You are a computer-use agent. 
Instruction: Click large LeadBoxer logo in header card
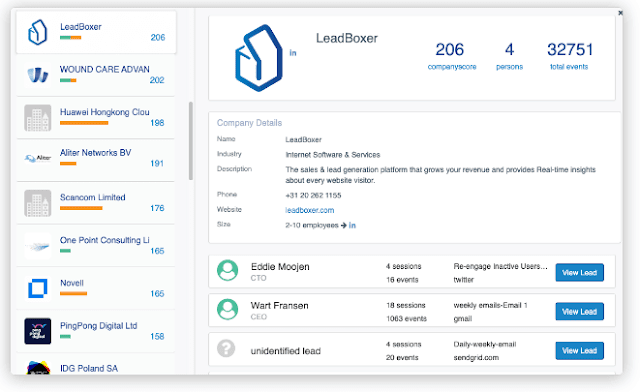click(x=259, y=58)
